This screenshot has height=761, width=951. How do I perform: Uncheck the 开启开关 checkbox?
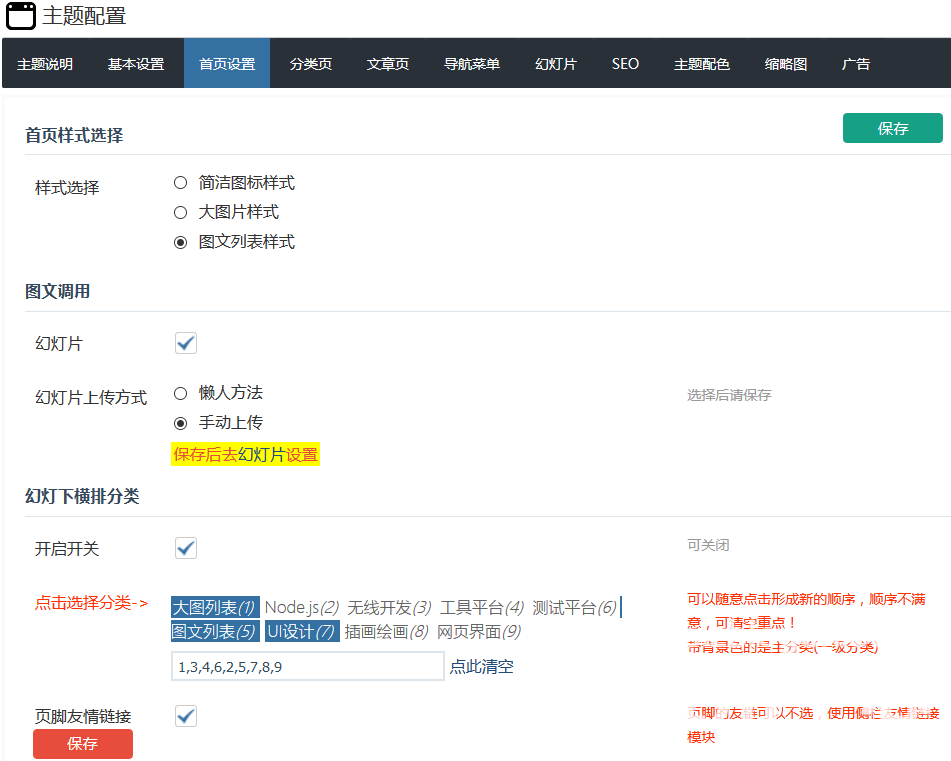186,548
